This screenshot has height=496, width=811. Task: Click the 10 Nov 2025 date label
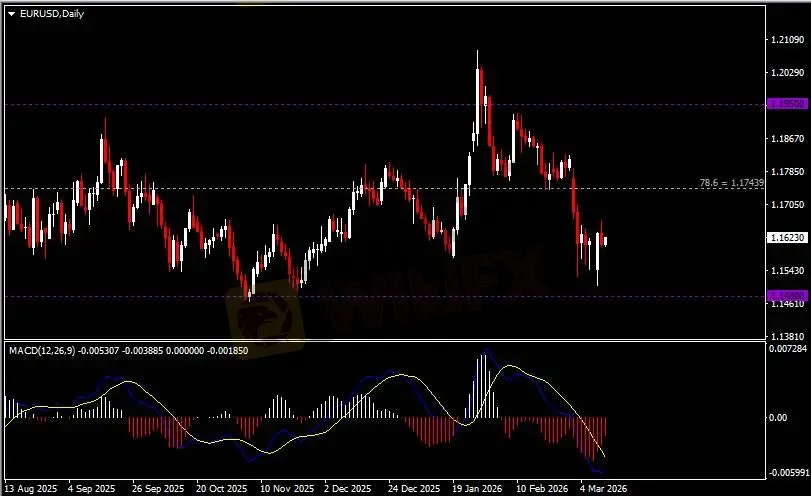[287, 488]
